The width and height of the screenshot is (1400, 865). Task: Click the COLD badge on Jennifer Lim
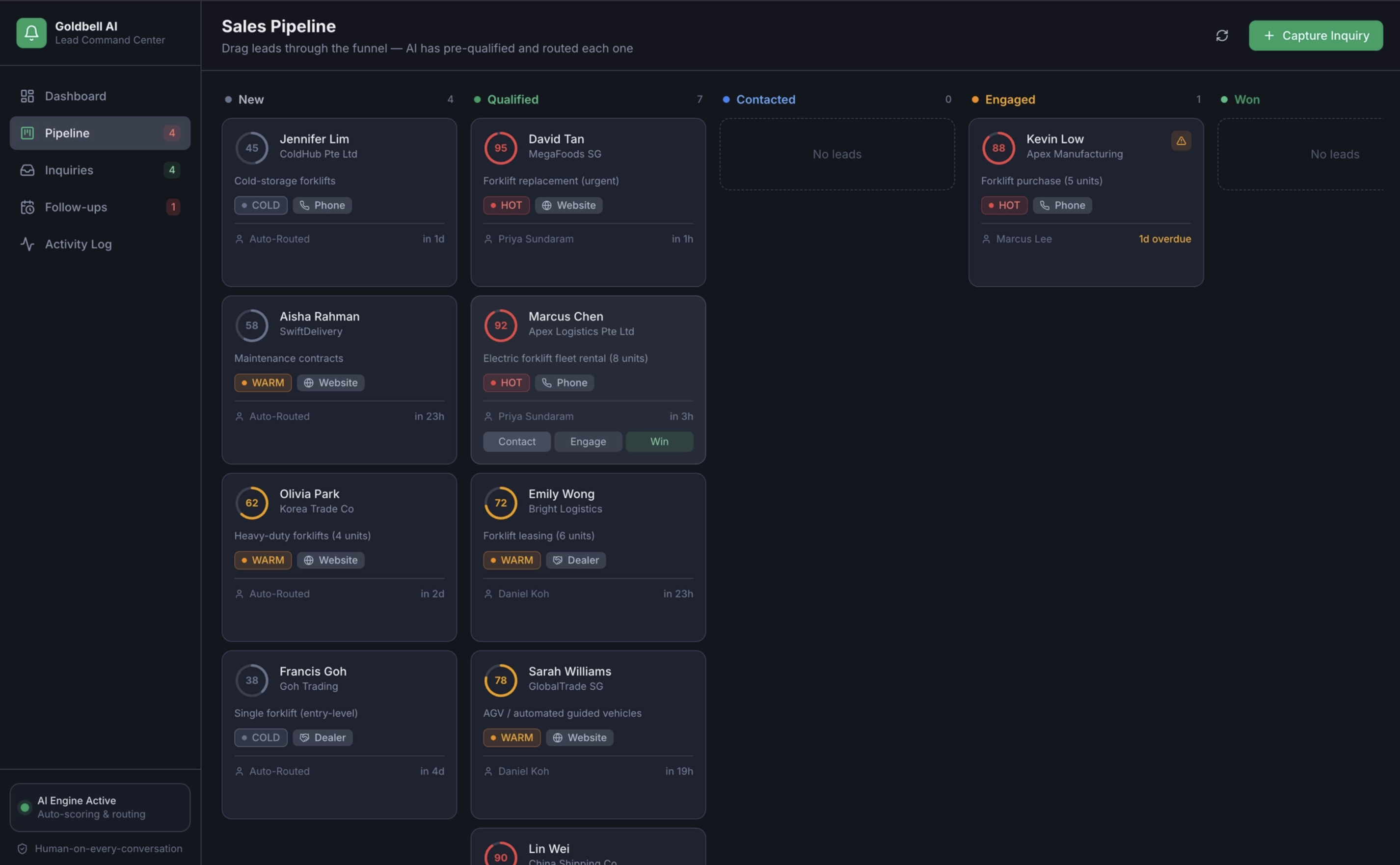point(261,205)
